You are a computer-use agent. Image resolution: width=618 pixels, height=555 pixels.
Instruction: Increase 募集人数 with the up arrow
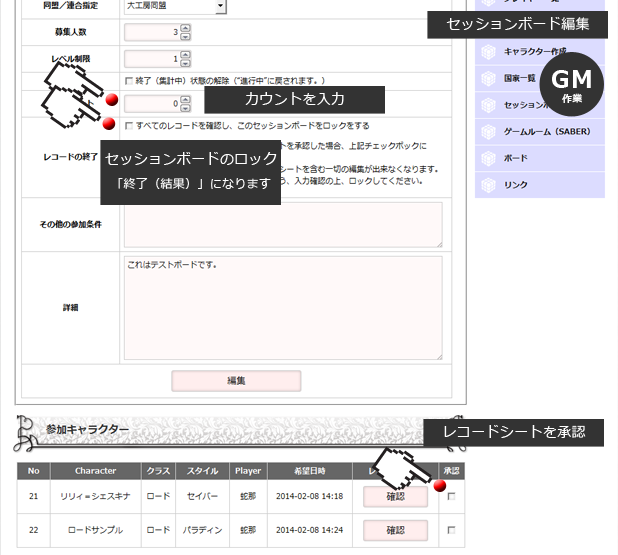[x=185, y=28]
